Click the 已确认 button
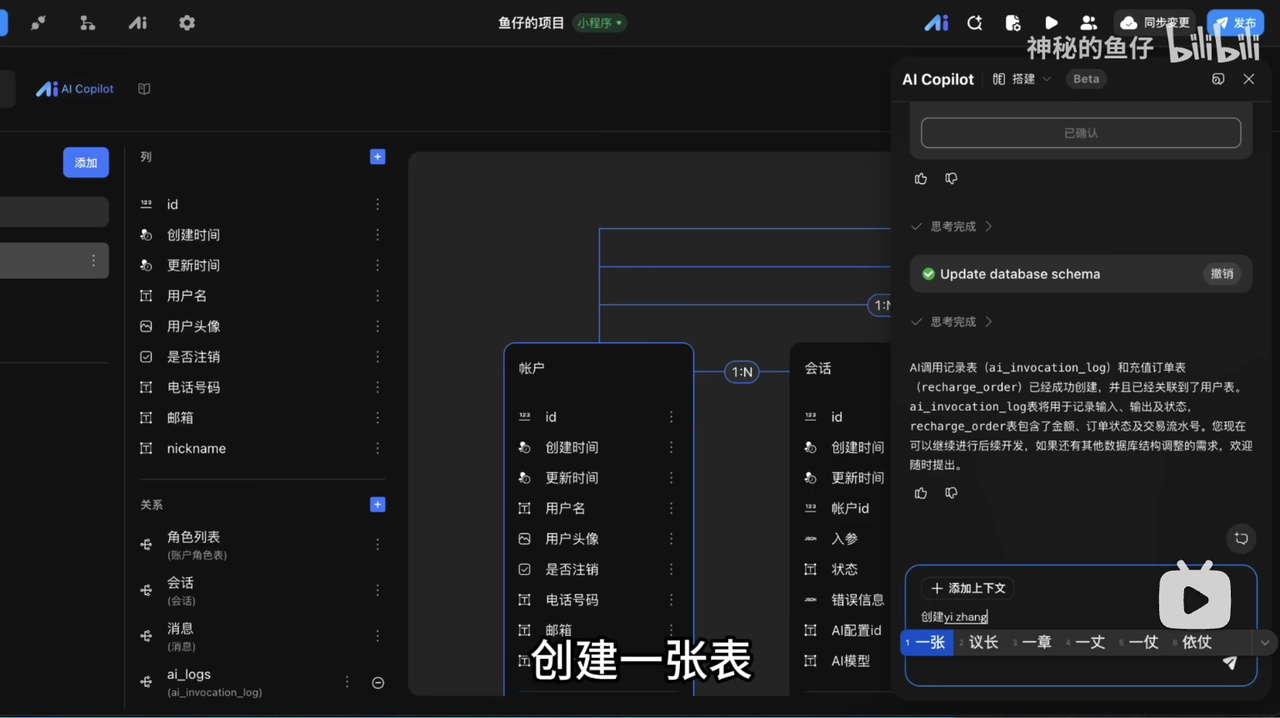The image size is (1280, 718). click(x=1081, y=133)
